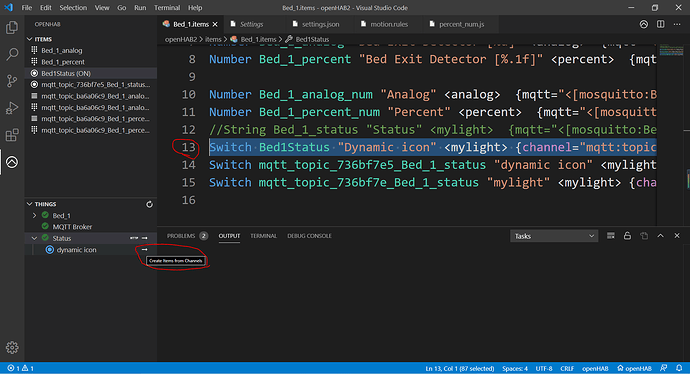Collapse the Things section
This screenshot has height=374, width=690.
29,204
